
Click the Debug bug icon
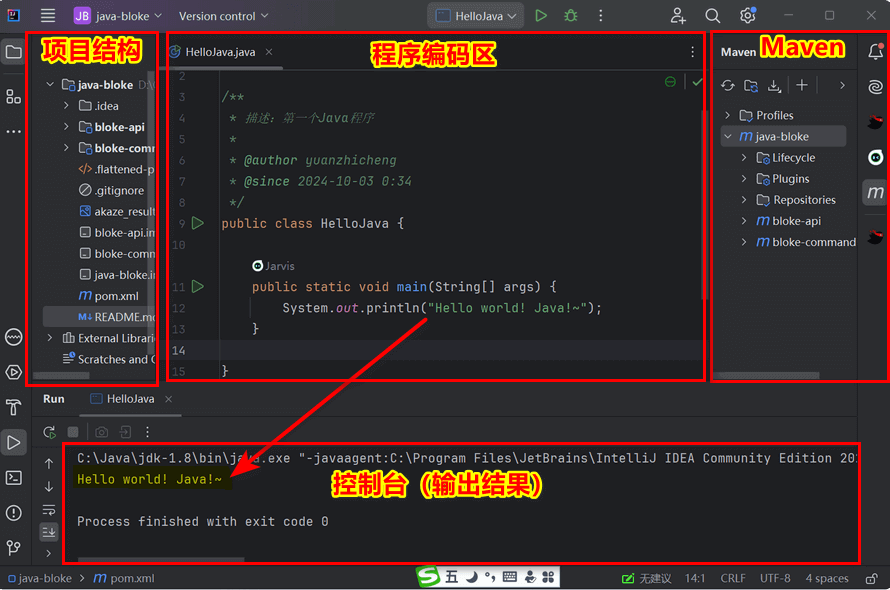(571, 16)
